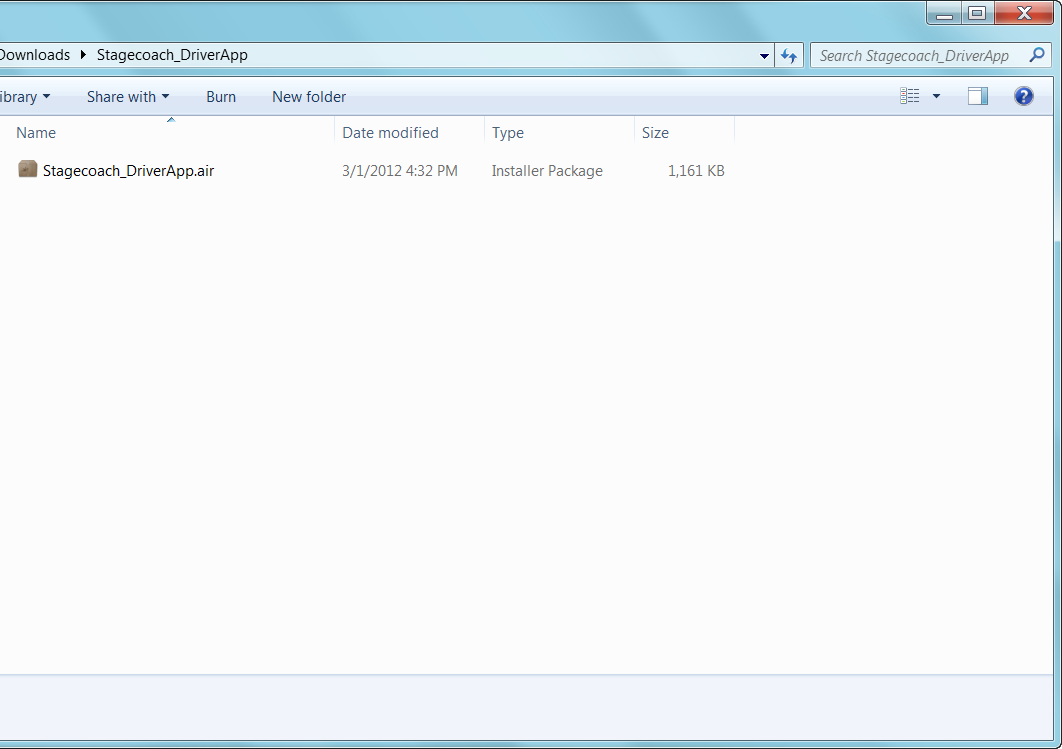
Task: Create a New folder
Action: (309, 97)
